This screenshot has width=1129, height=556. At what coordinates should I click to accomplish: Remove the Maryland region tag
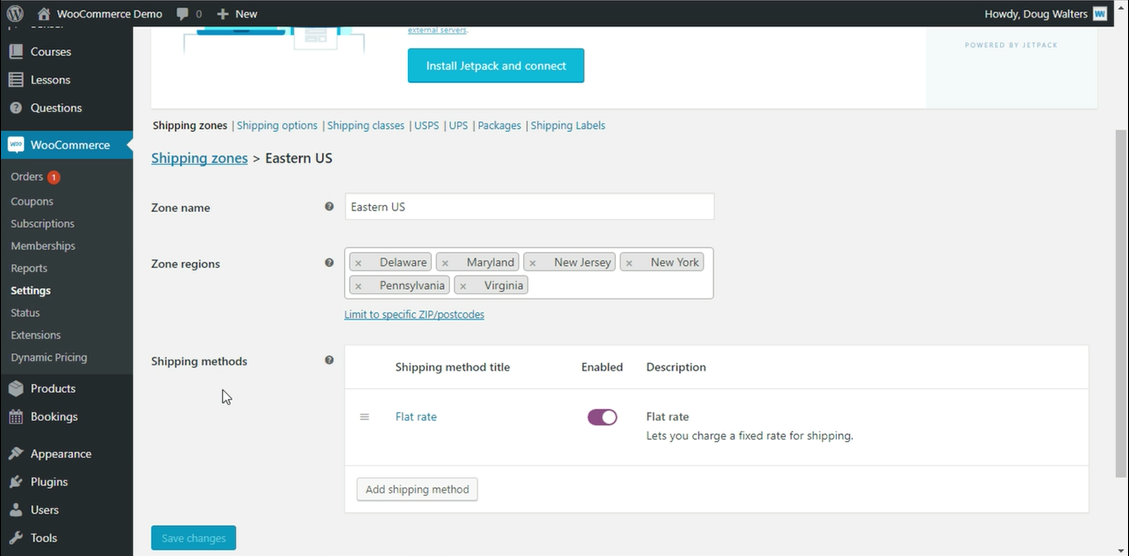[445, 263]
